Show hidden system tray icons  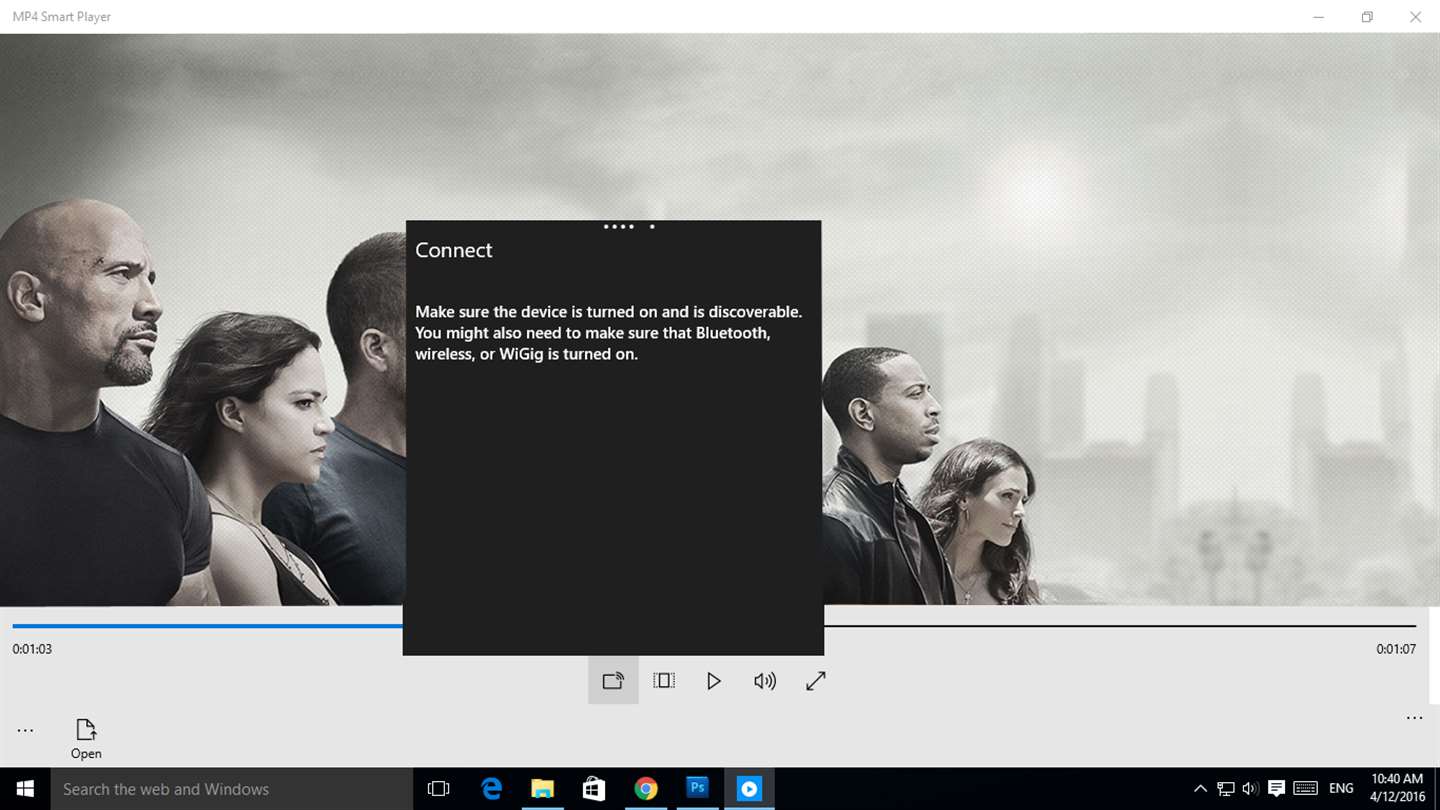[x=1201, y=789]
